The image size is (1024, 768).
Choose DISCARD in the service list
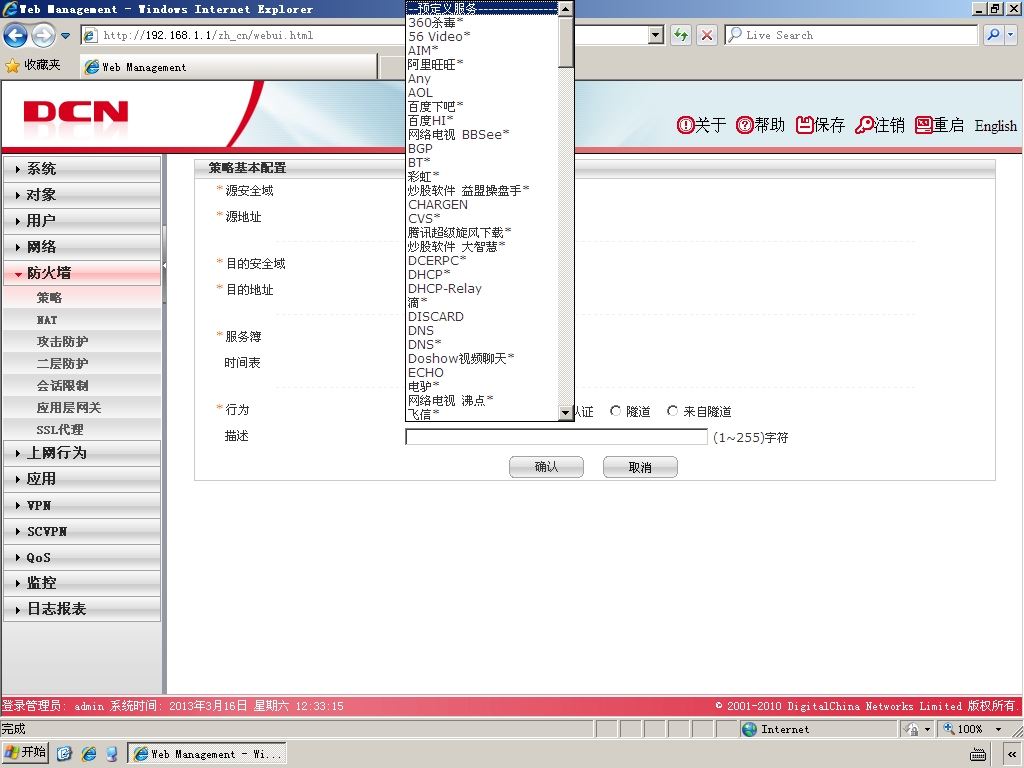click(x=482, y=317)
